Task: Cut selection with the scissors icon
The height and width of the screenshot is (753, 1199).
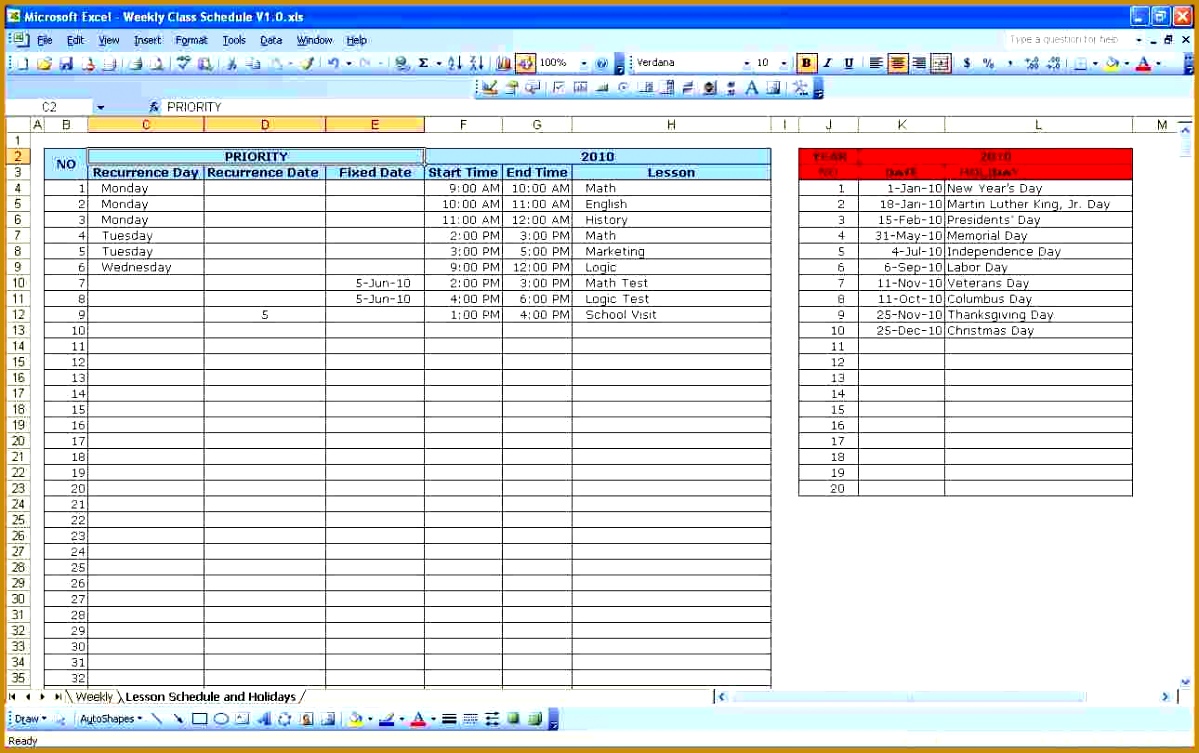Action: (231, 63)
